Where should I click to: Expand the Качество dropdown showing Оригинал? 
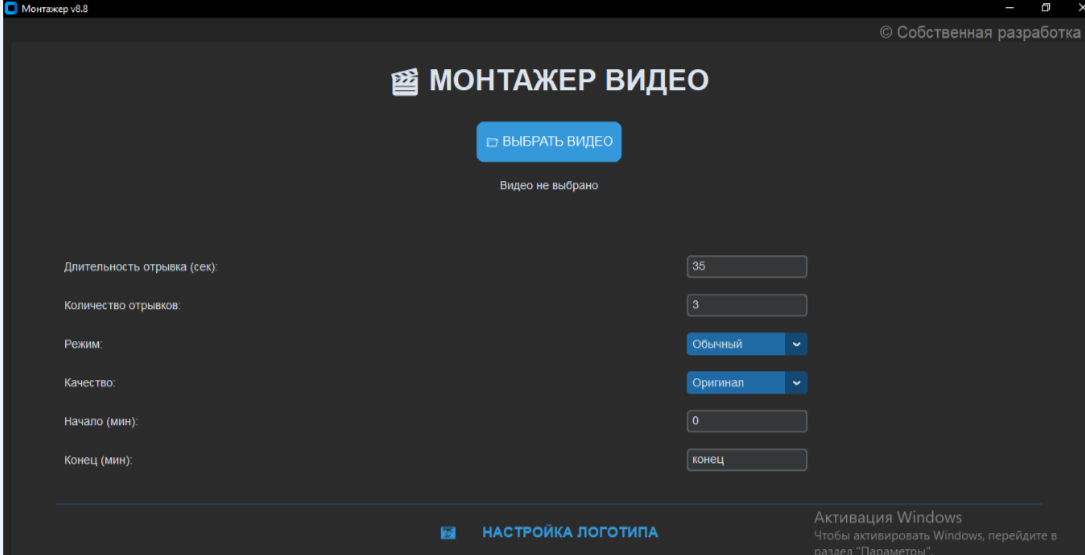[x=746, y=383]
